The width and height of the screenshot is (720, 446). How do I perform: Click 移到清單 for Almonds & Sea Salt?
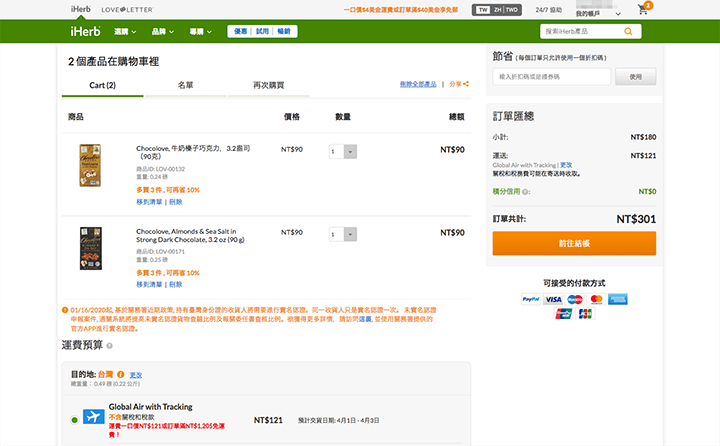[149, 284]
